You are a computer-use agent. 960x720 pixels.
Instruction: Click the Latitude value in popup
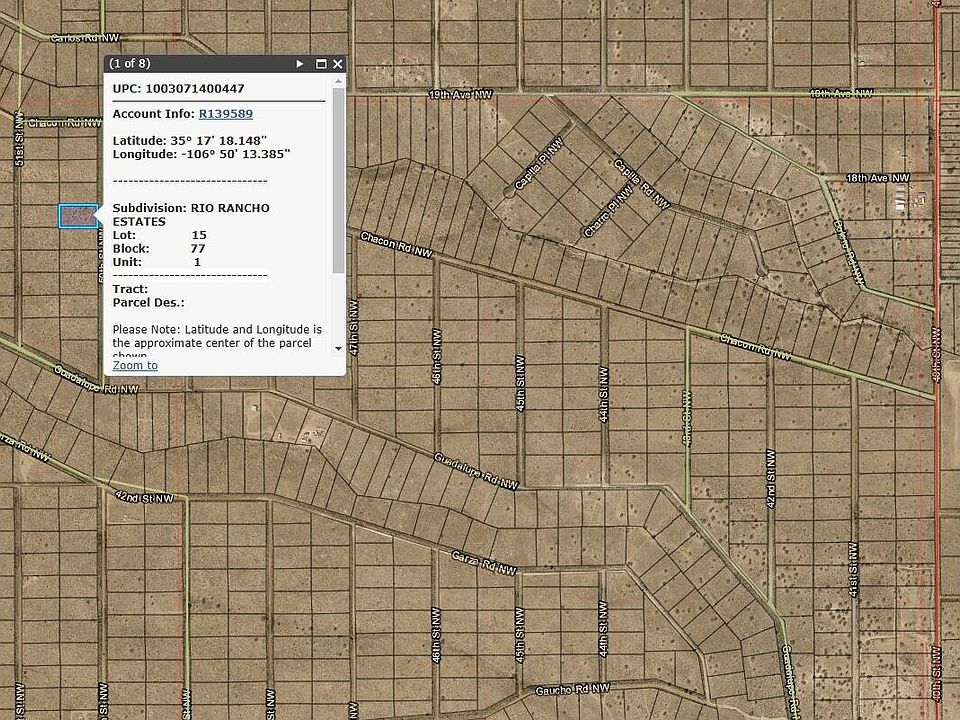coord(227,140)
